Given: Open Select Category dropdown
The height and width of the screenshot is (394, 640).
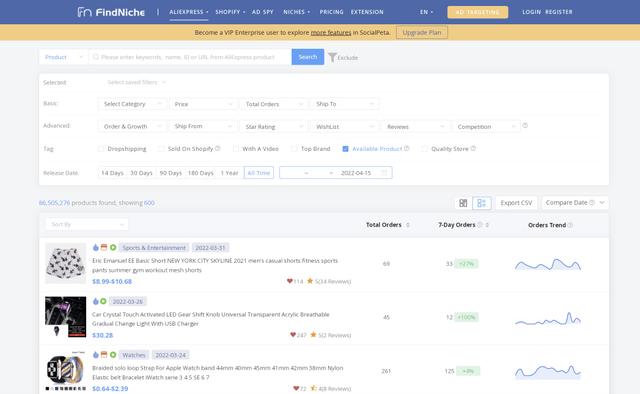Looking at the screenshot, I should coord(133,104).
